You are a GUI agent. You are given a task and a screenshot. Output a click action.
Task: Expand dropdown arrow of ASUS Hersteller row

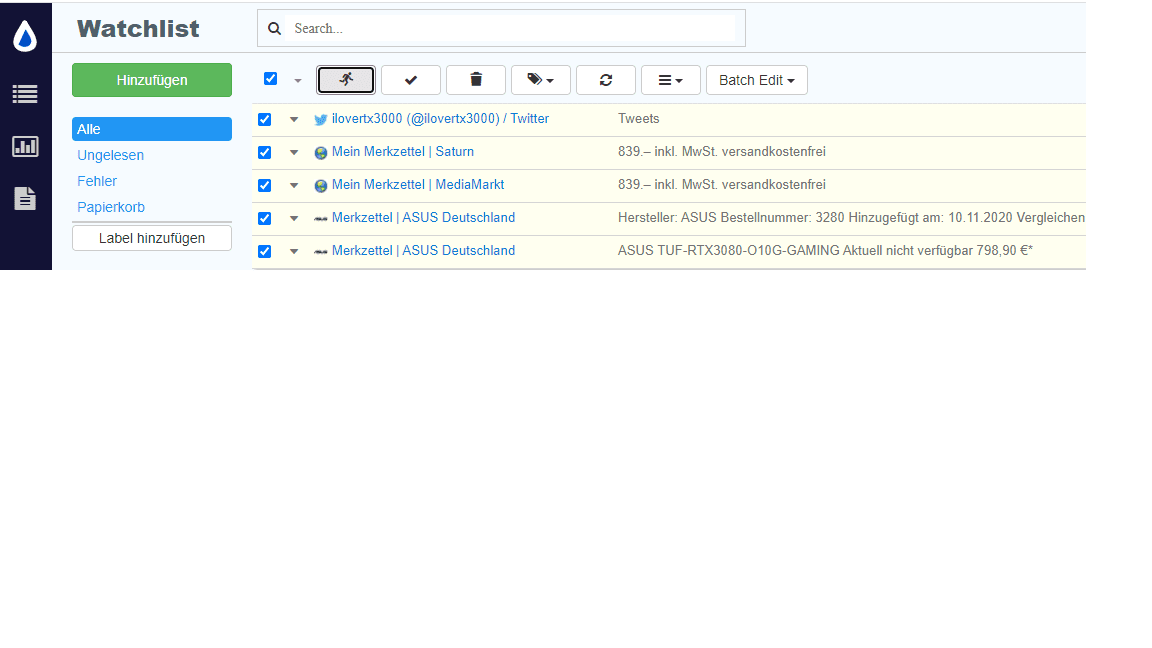294,218
